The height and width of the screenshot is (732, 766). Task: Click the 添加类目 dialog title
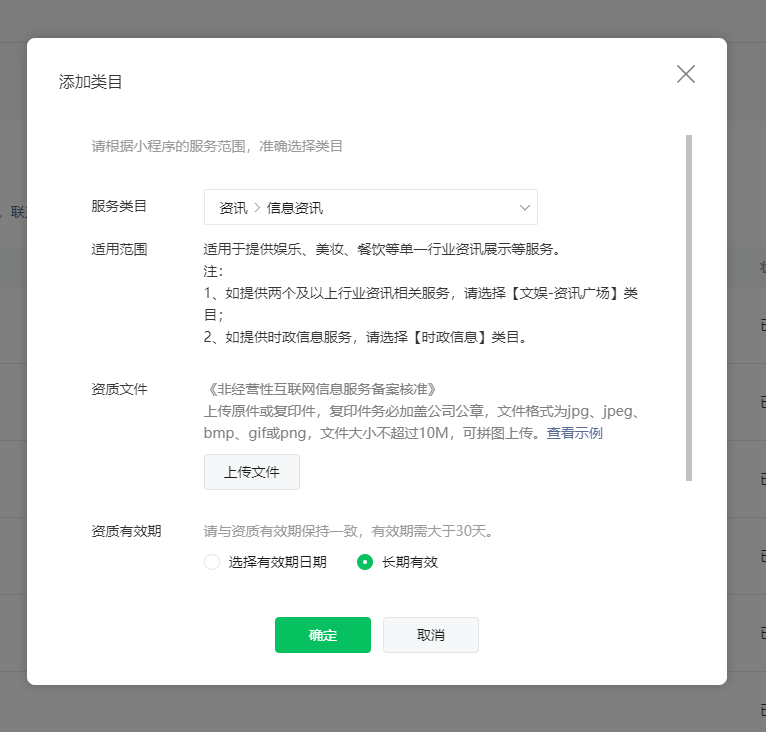point(91,82)
